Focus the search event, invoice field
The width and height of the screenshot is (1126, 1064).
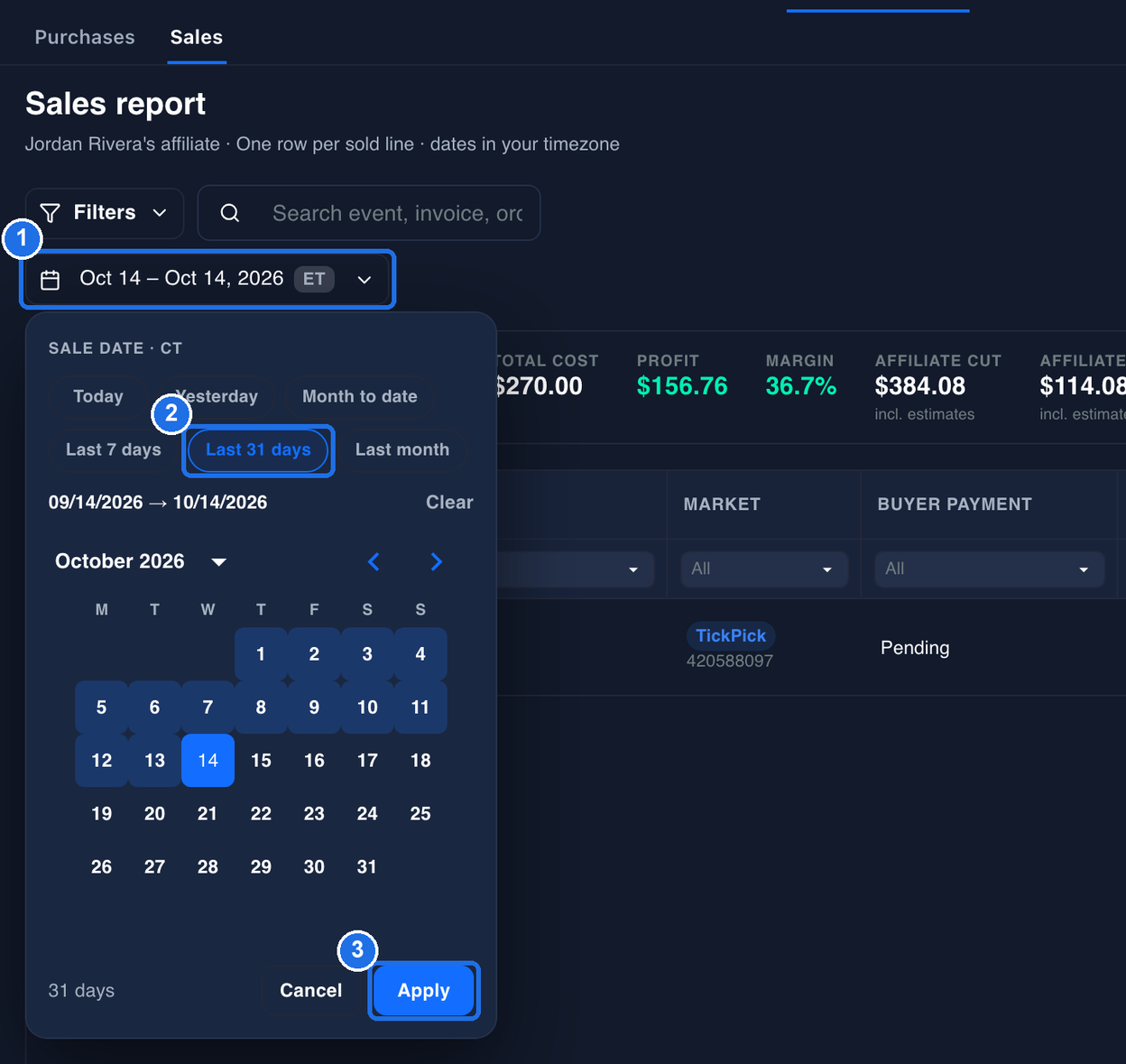[369, 213]
